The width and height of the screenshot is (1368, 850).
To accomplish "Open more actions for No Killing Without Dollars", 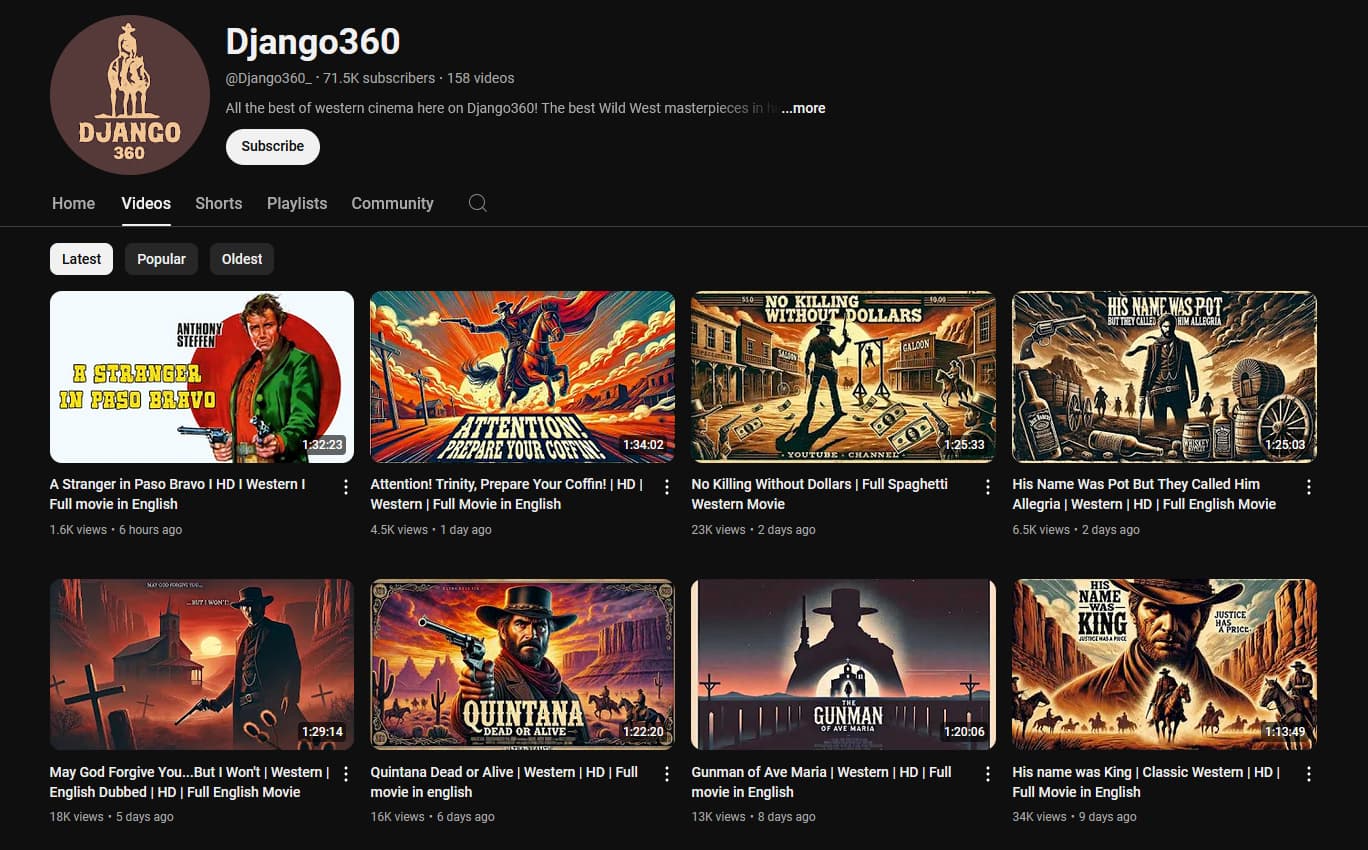I will (x=988, y=487).
